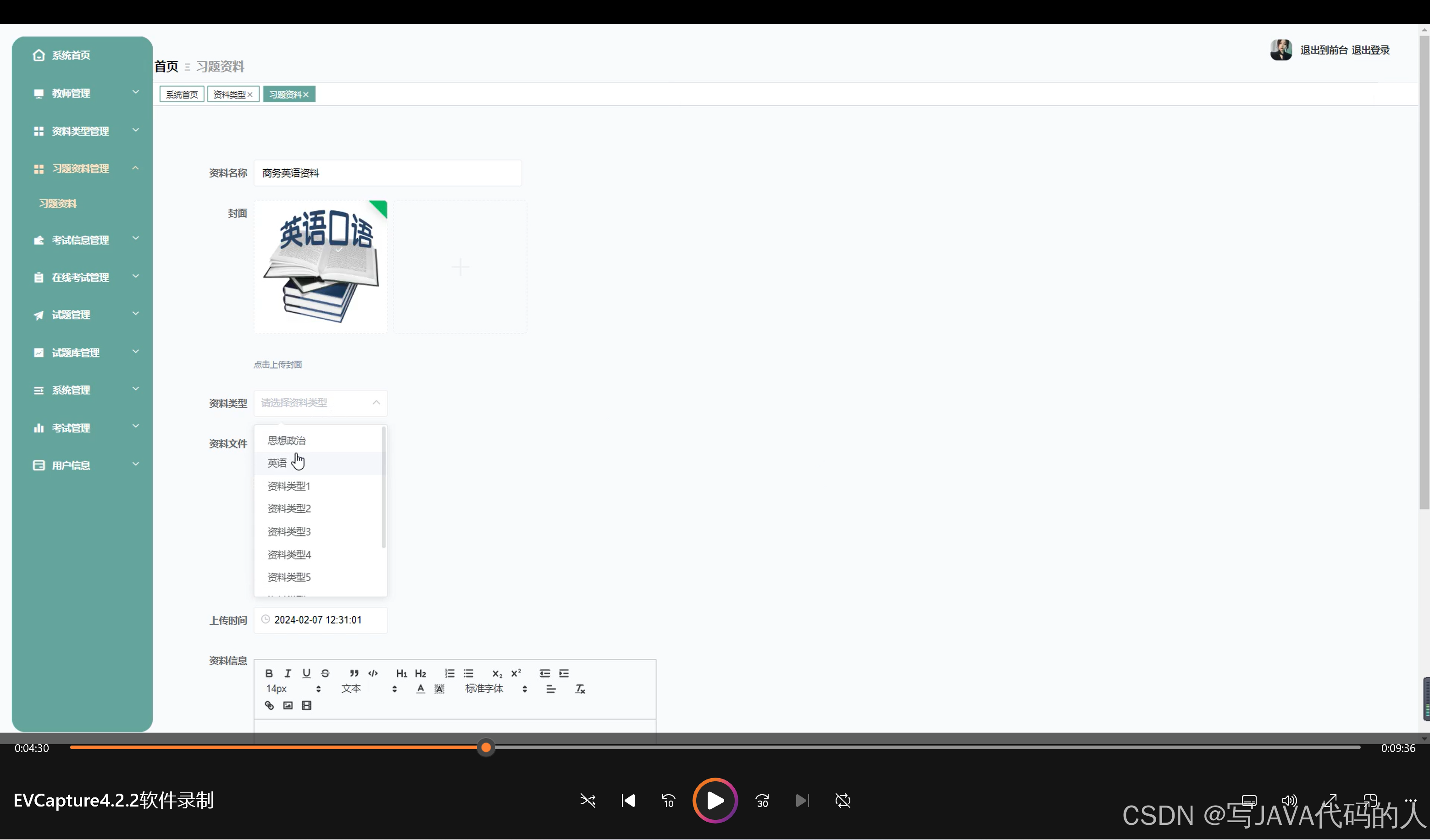Clear text formatting in the editor

580,689
